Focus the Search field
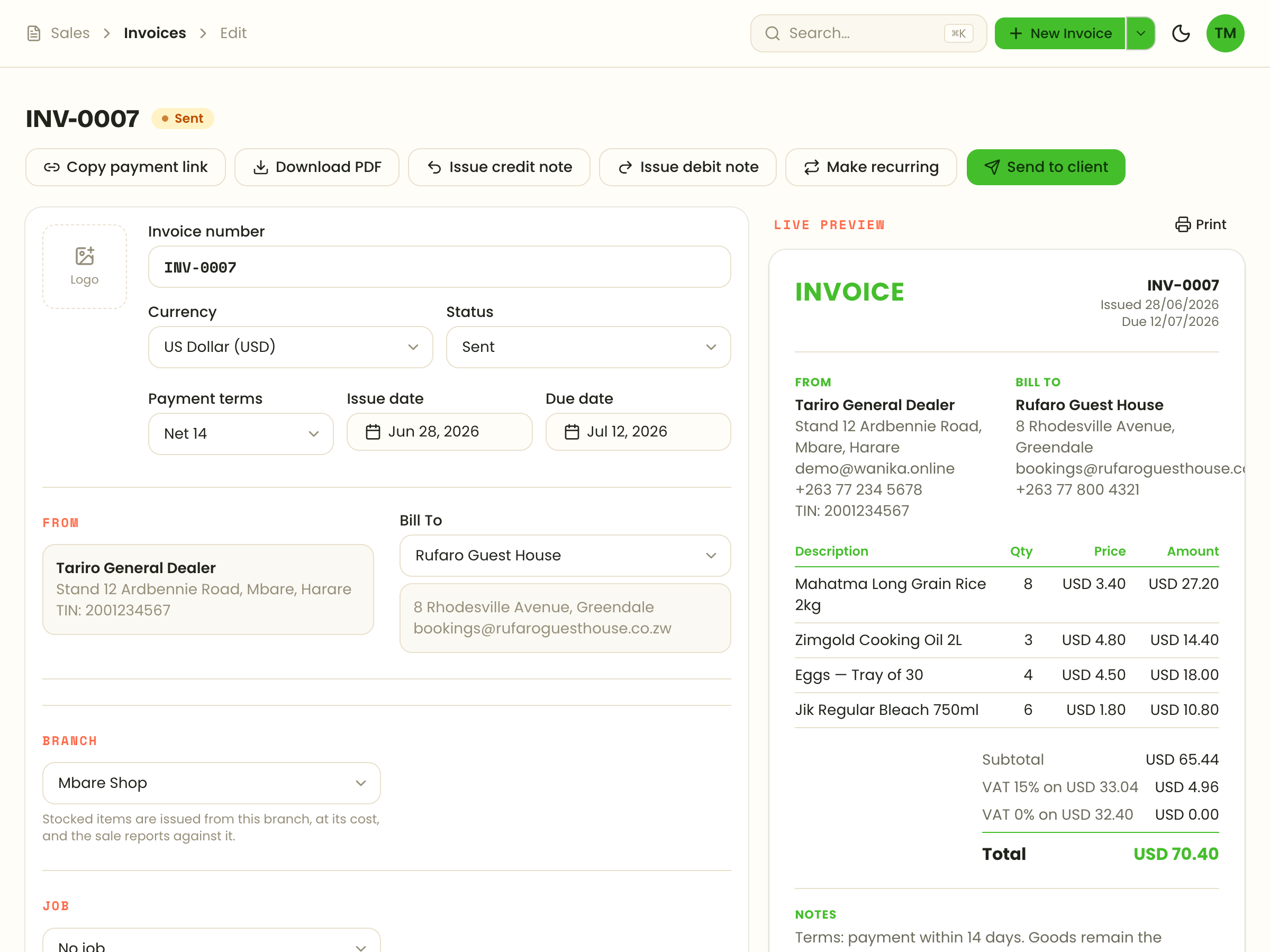 point(868,33)
